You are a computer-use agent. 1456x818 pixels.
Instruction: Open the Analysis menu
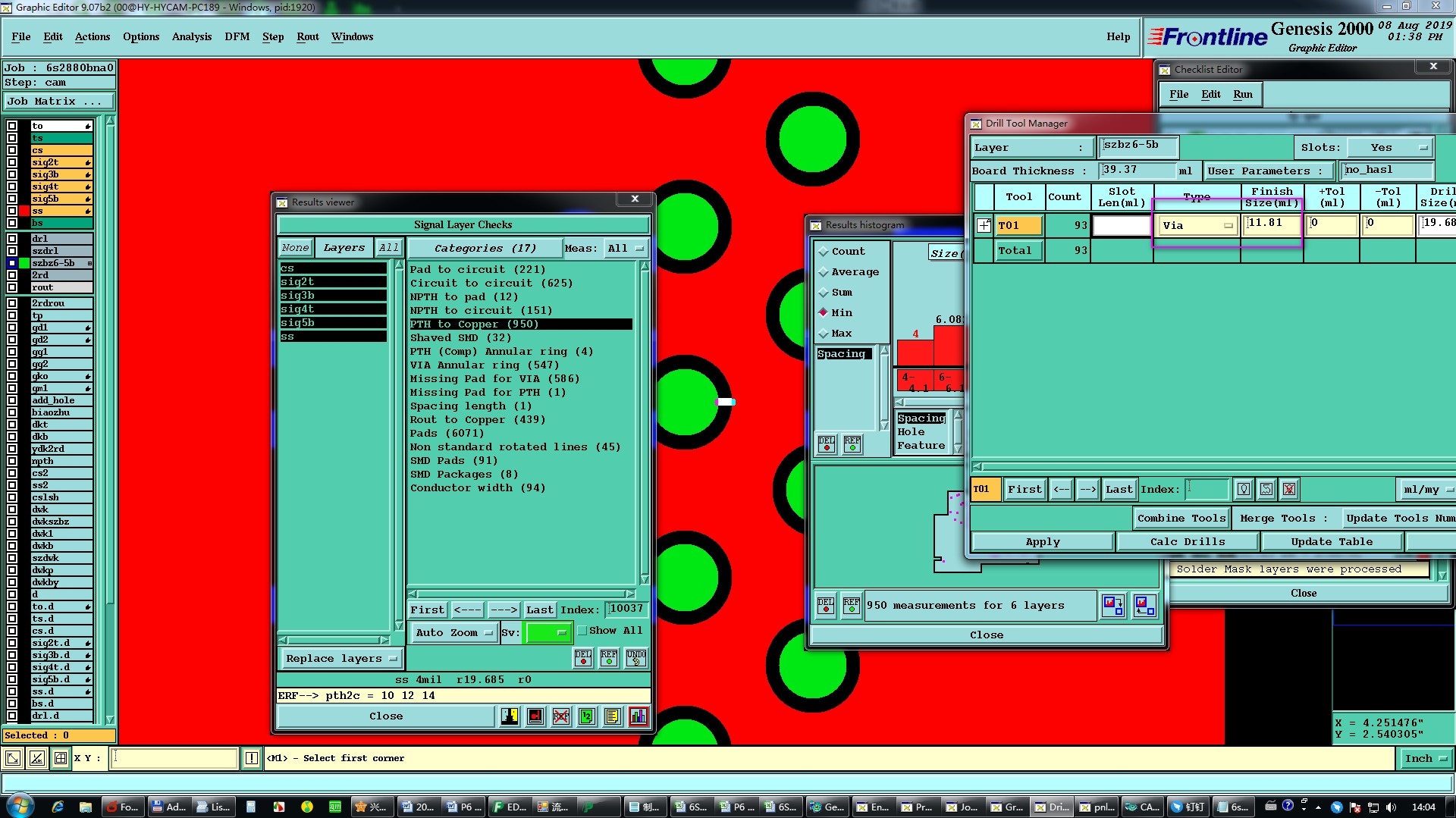[192, 36]
